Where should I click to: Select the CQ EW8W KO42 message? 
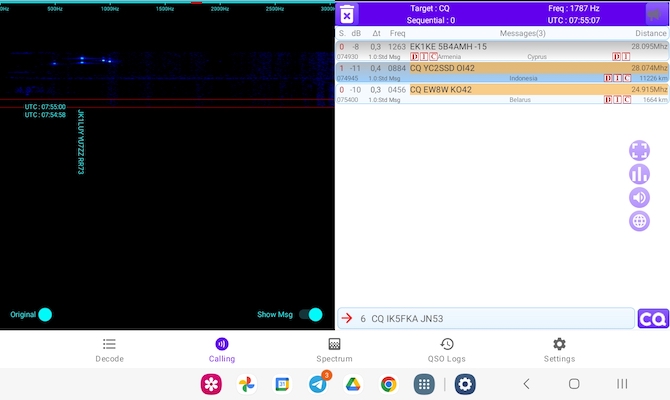tap(502, 94)
